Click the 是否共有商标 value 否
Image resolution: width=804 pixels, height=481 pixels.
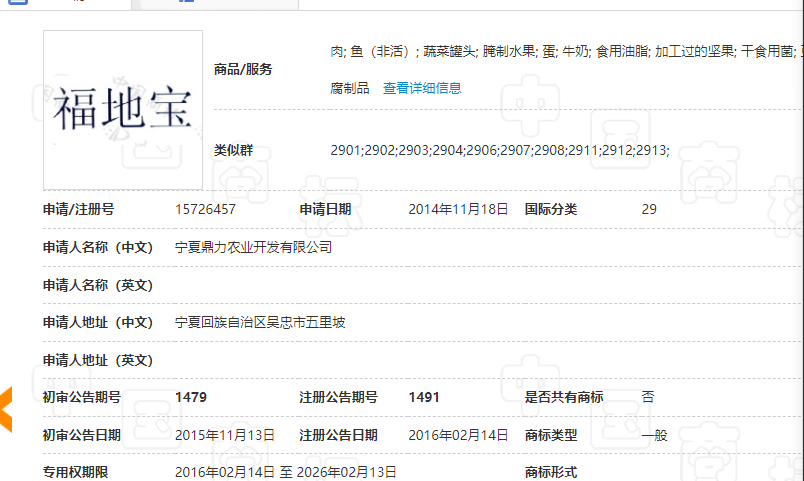[x=648, y=397]
